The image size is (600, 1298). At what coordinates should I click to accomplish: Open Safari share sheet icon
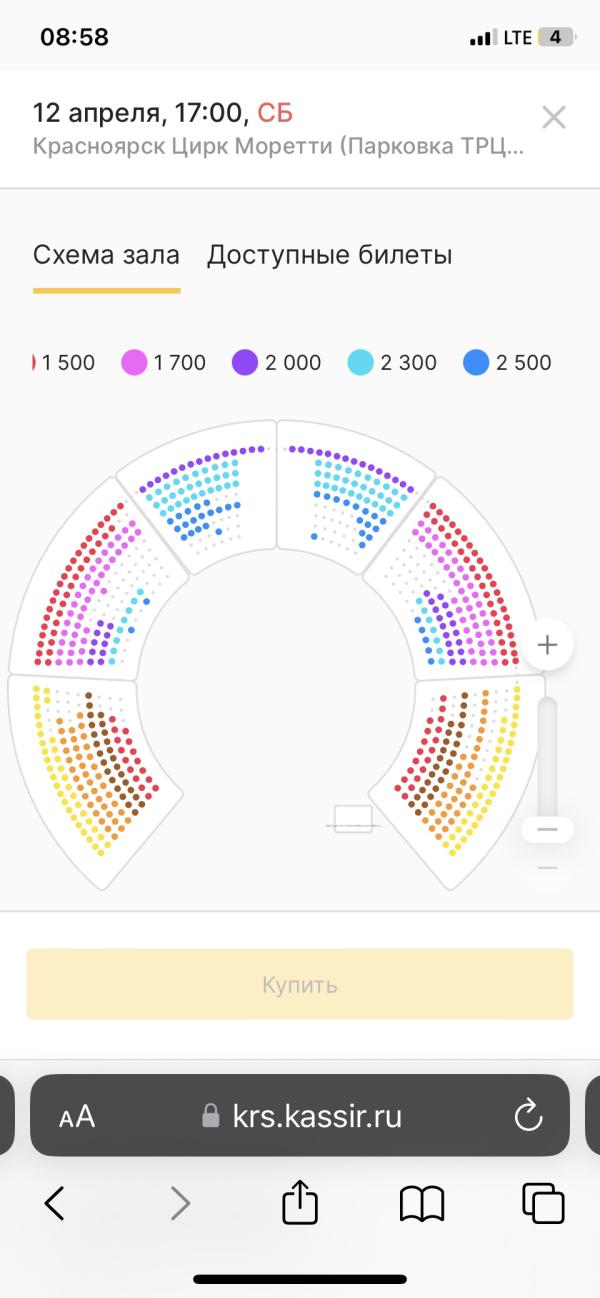click(x=300, y=1200)
